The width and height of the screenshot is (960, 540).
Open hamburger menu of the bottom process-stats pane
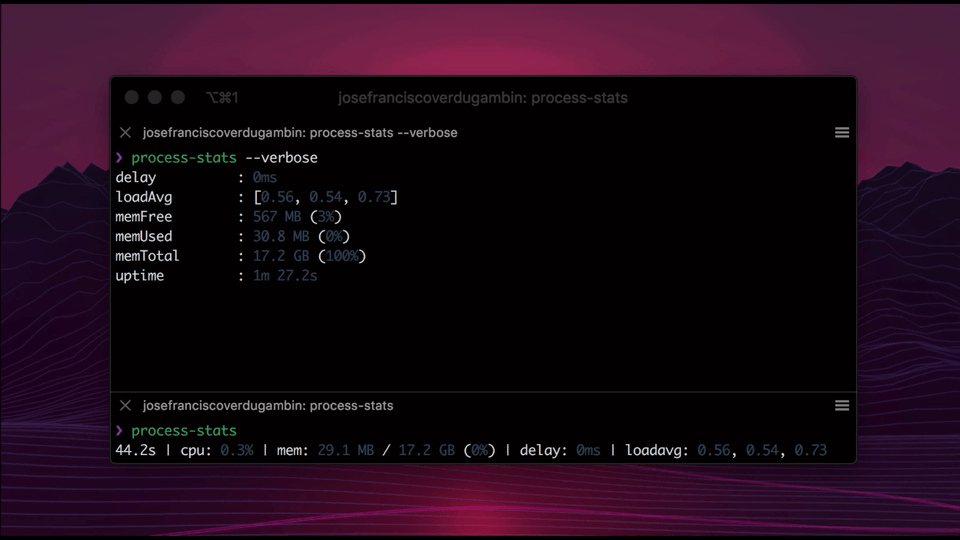(x=842, y=406)
